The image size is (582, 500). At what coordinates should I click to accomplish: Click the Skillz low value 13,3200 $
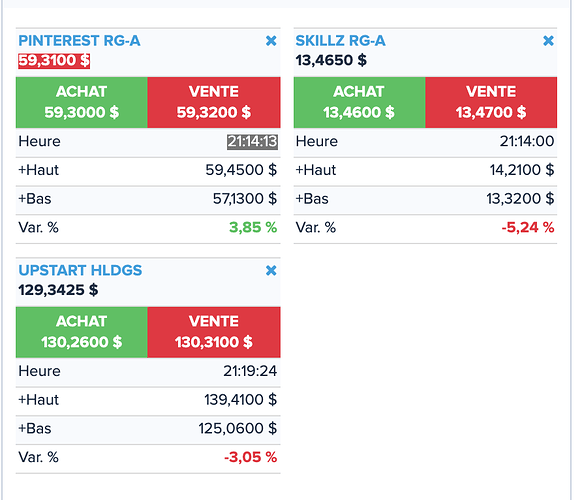(x=520, y=199)
